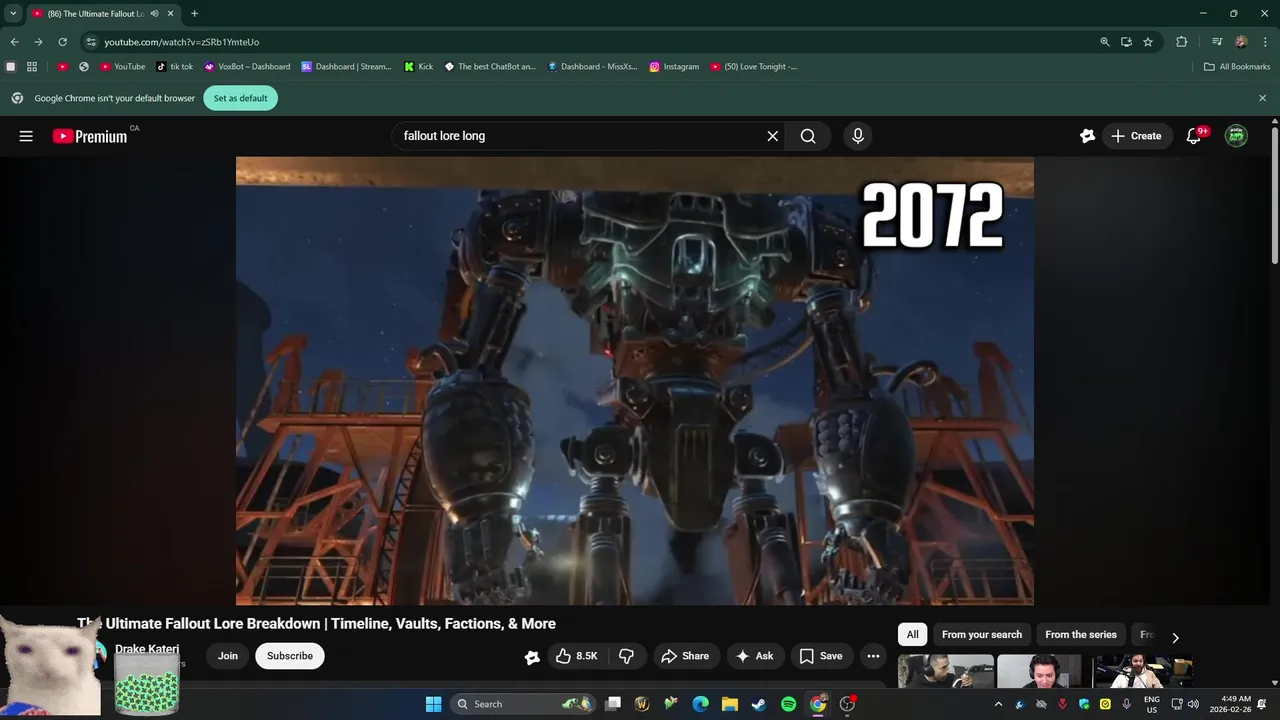
Task: Open File Explorer from the taskbar
Action: coord(730,704)
